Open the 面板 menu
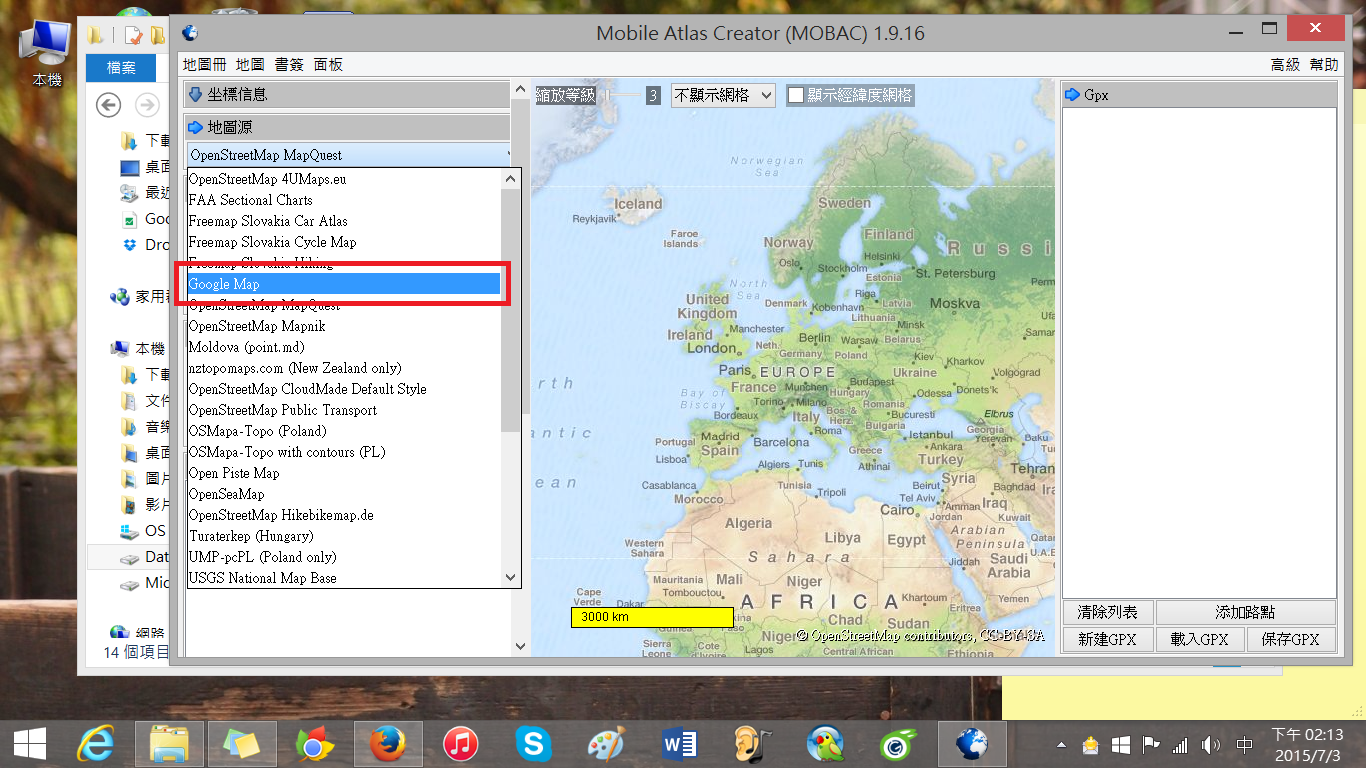Screen dimensions: 1366x768 click(x=328, y=64)
